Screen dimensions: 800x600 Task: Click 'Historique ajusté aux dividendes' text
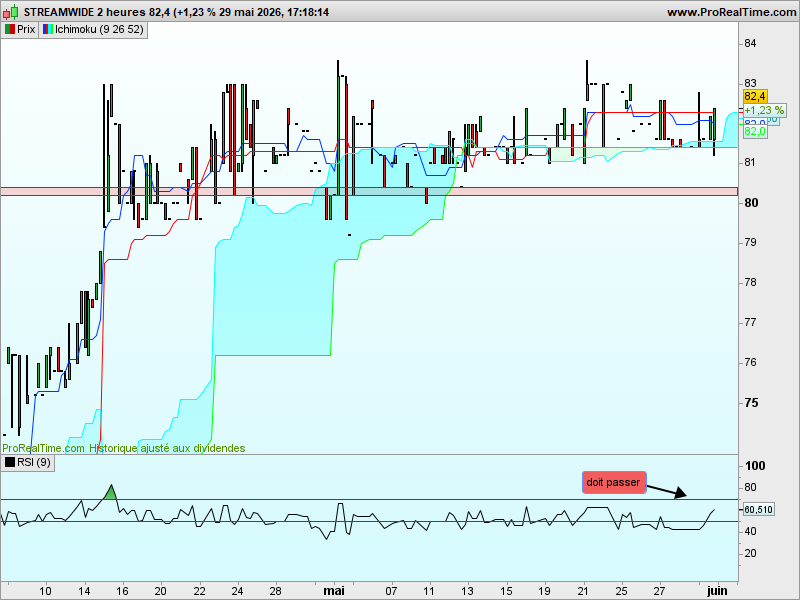[x=167, y=448]
